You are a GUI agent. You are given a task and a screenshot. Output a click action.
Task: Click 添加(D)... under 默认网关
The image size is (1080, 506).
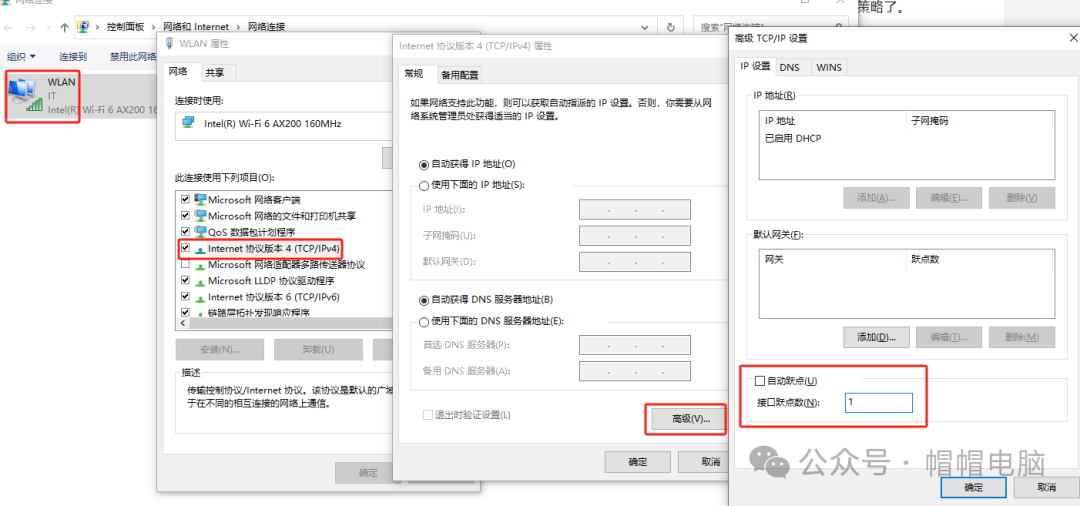(876, 337)
